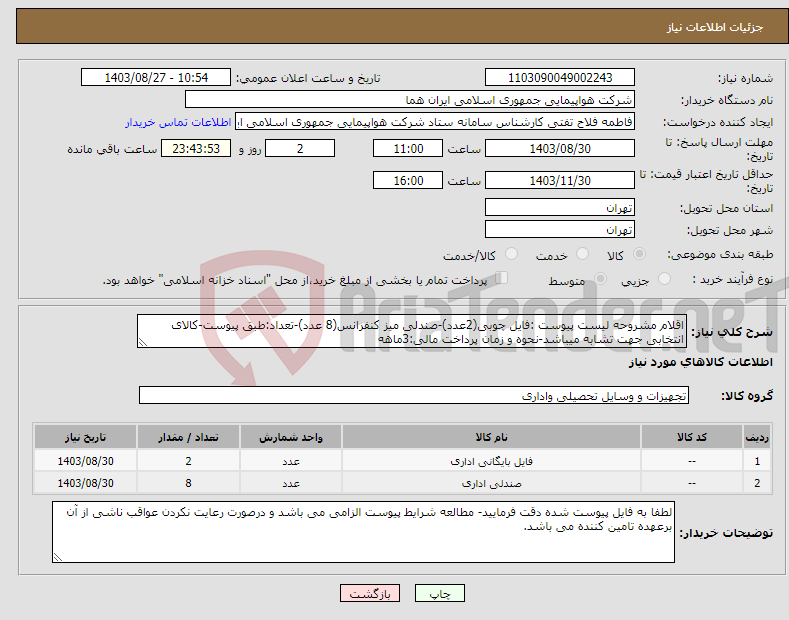Click the resize handle of buyer notes textarea
Screen dimensions: 789x620
[x=58, y=557]
